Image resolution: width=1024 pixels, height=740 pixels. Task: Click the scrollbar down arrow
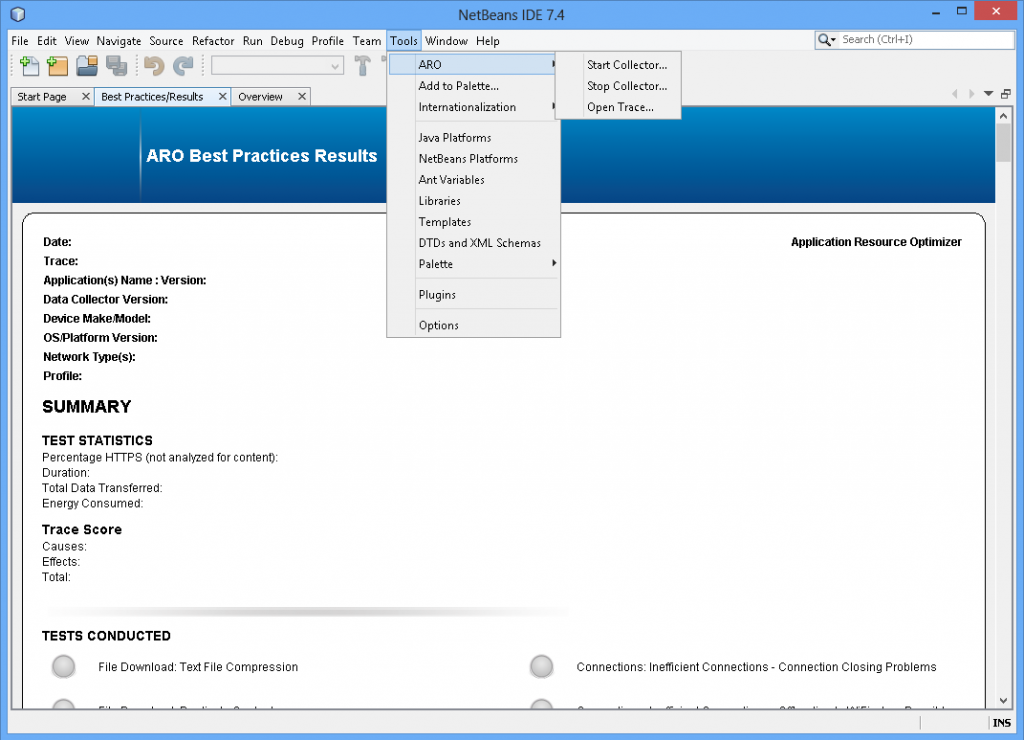tap(1003, 701)
